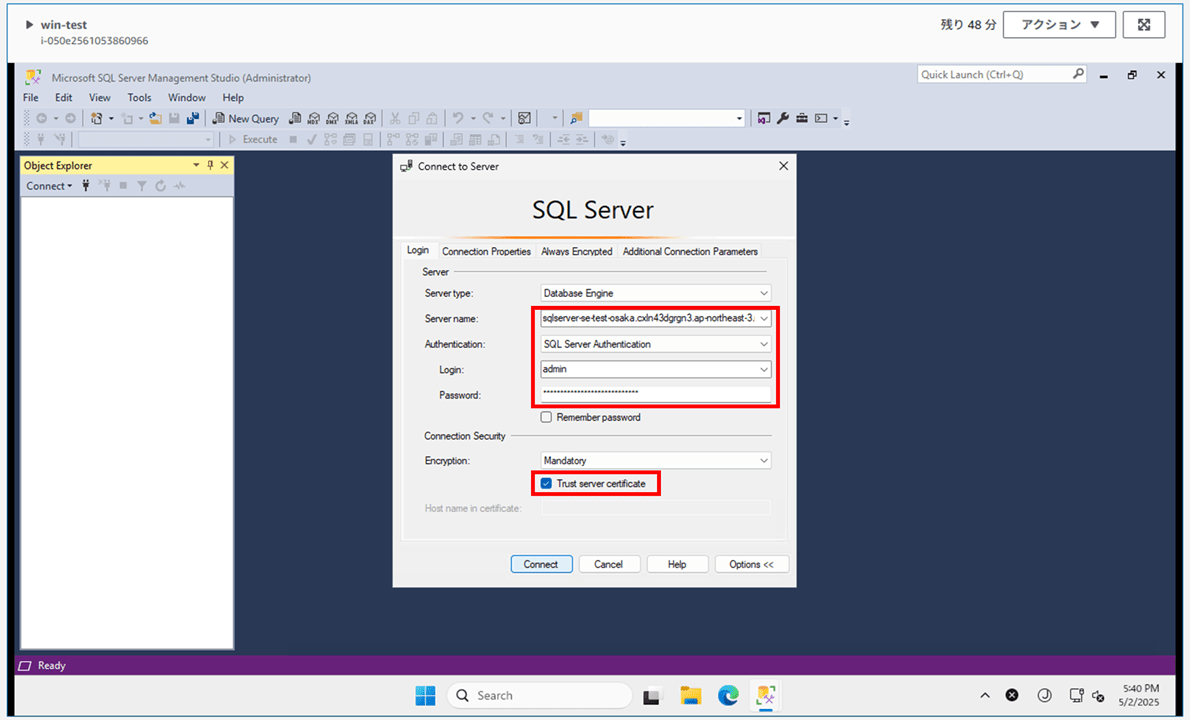Check the Remember password checkbox
This screenshot has width=1190, height=720.
546,417
